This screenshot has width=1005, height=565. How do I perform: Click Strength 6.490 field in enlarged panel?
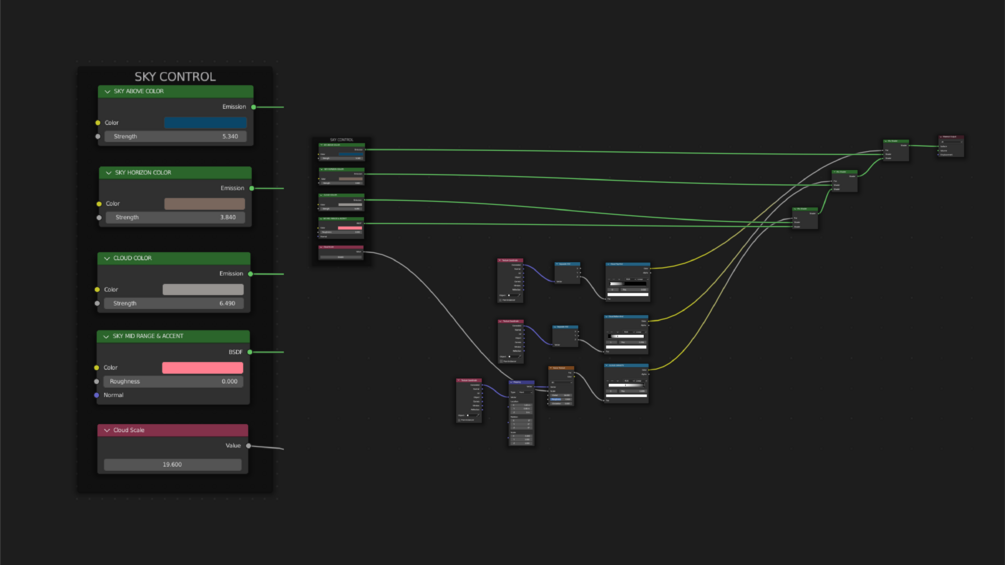174,304
